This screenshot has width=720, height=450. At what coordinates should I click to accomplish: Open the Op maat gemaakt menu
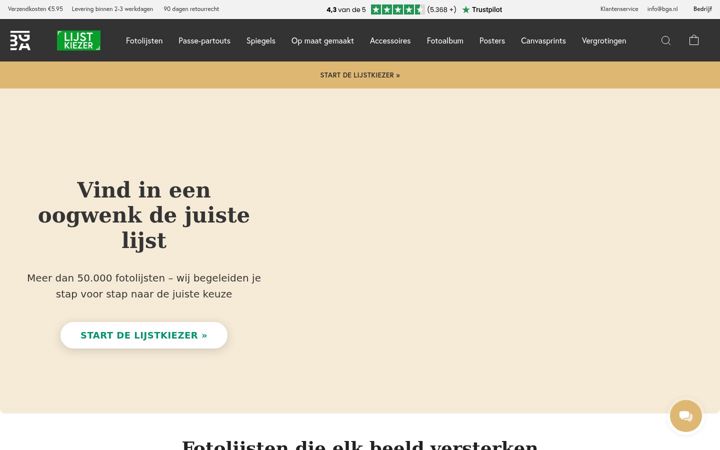322,41
